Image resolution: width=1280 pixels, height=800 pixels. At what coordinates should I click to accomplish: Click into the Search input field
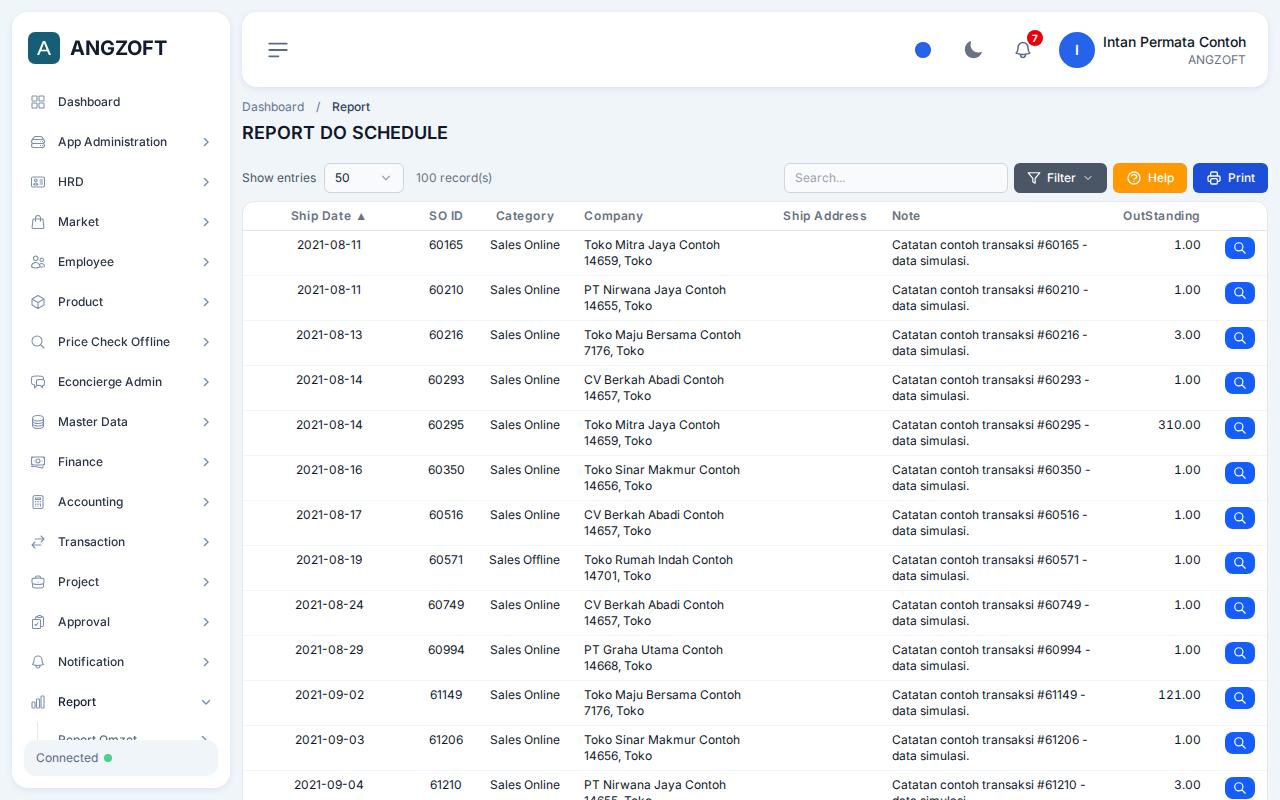click(896, 178)
